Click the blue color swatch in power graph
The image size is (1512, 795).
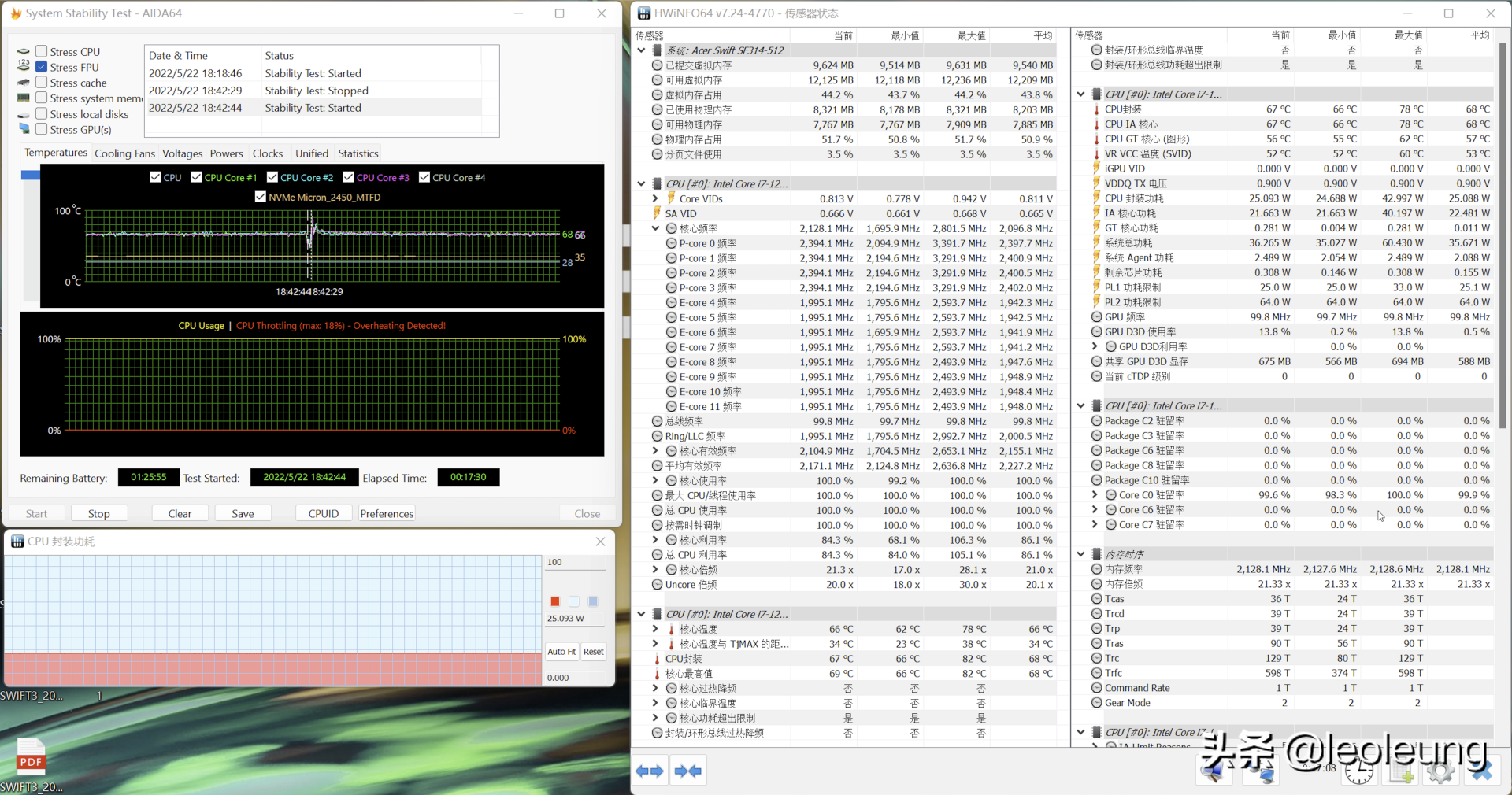click(x=593, y=601)
